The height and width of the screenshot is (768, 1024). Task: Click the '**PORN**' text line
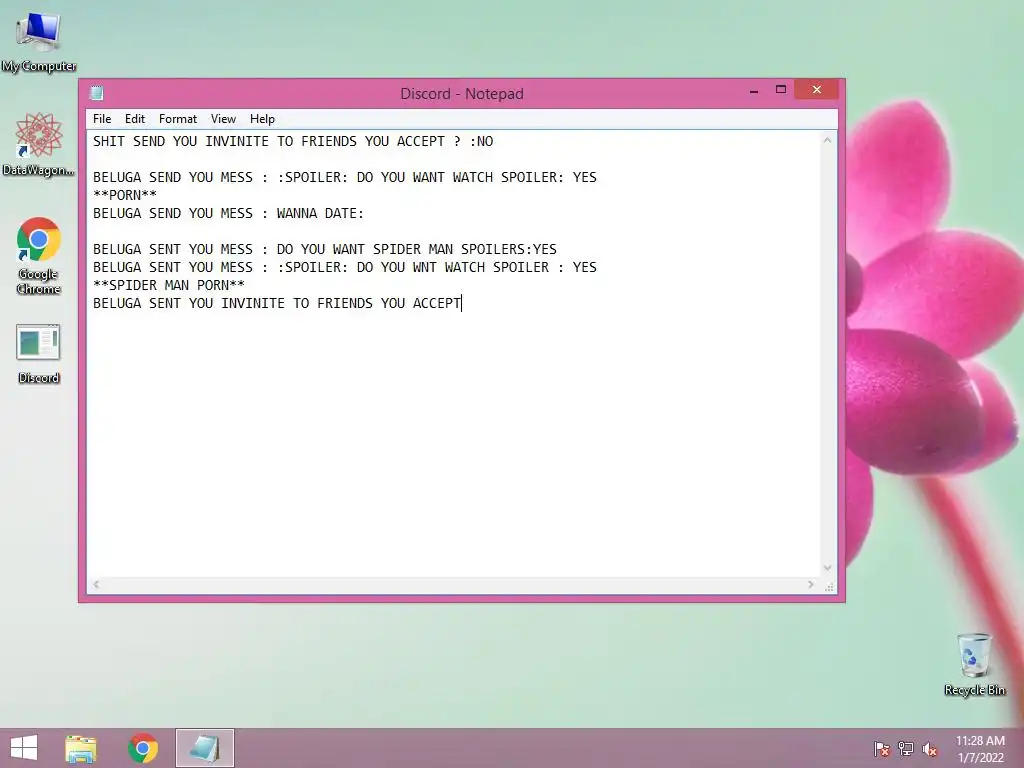coord(125,195)
